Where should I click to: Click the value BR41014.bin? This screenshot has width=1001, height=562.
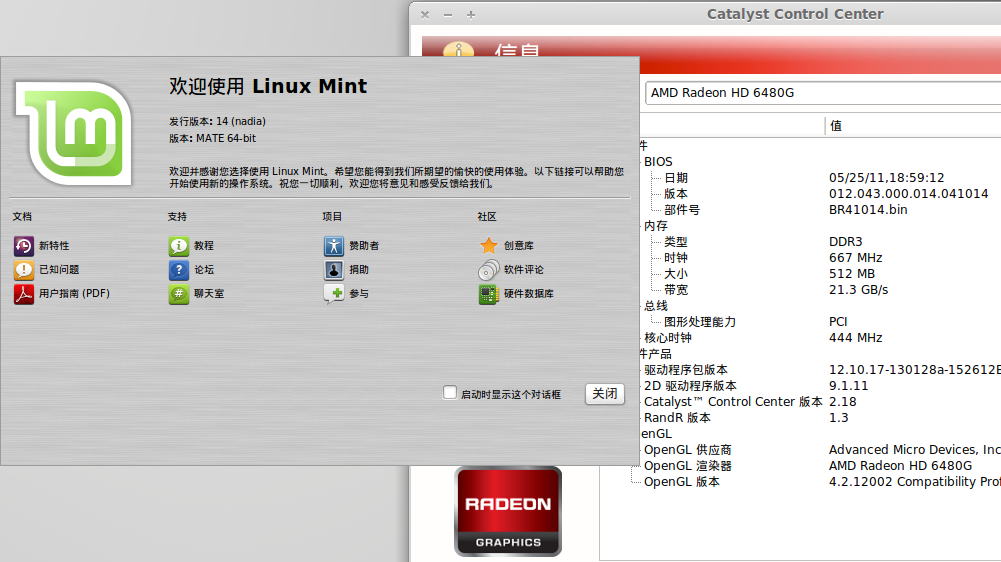tap(868, 209)
